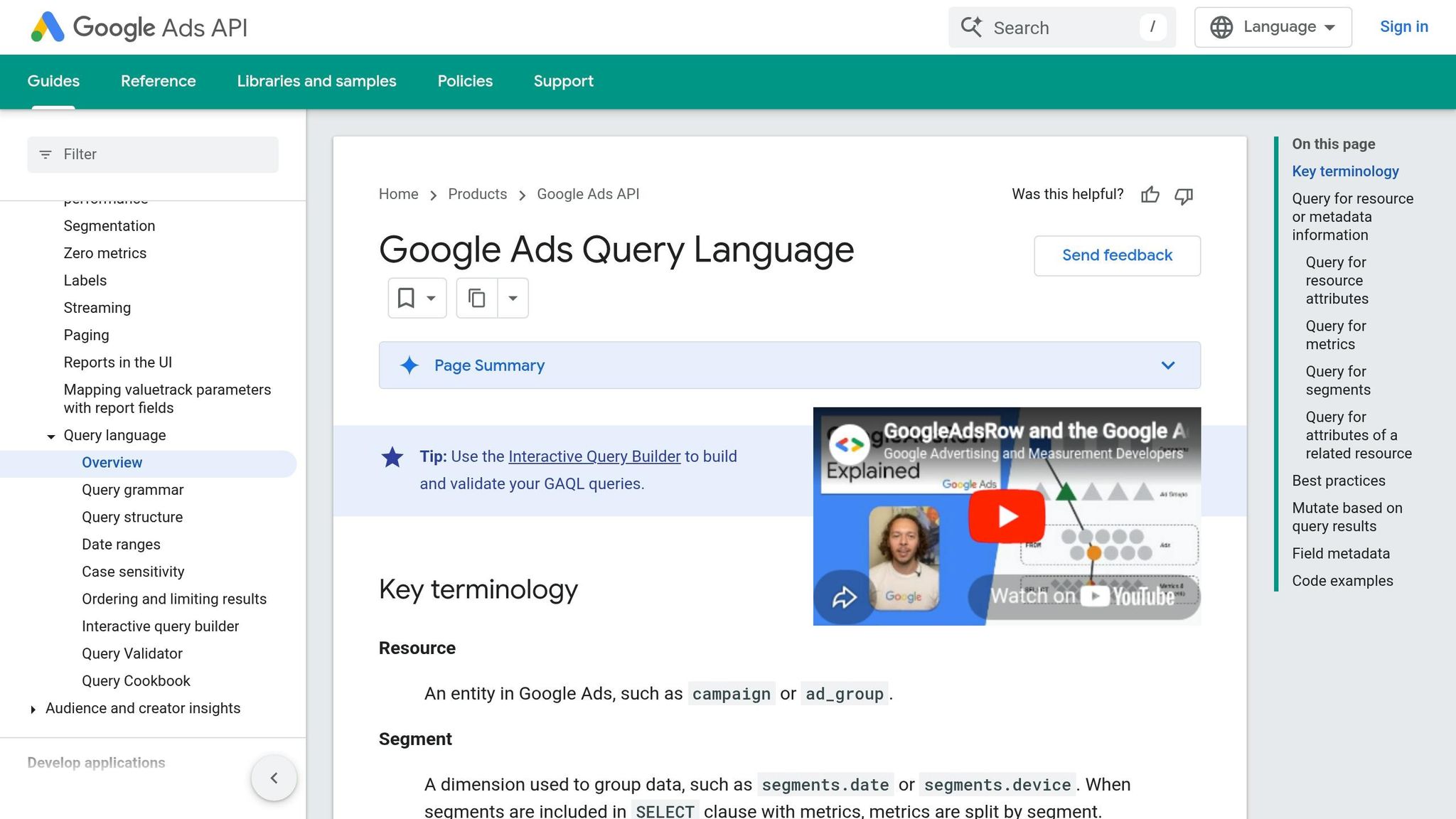Jump to Query for attributes of a related resource
Image resolution: width=1456 pixels, height=819 pixels.
[1359, 435]
